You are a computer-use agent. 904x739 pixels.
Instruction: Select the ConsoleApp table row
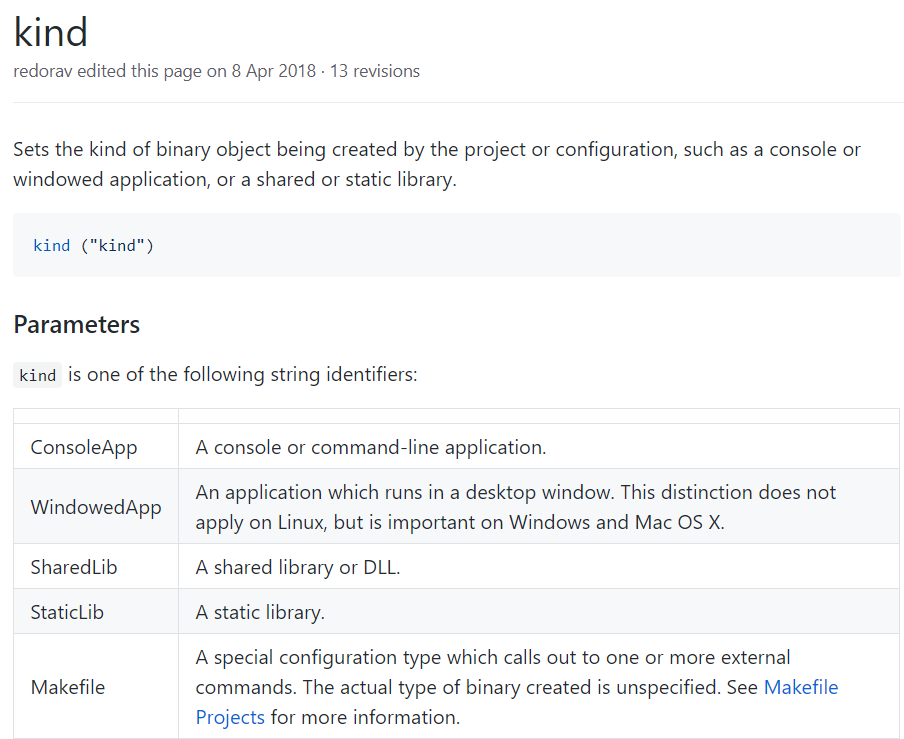(x=84, y=447)
